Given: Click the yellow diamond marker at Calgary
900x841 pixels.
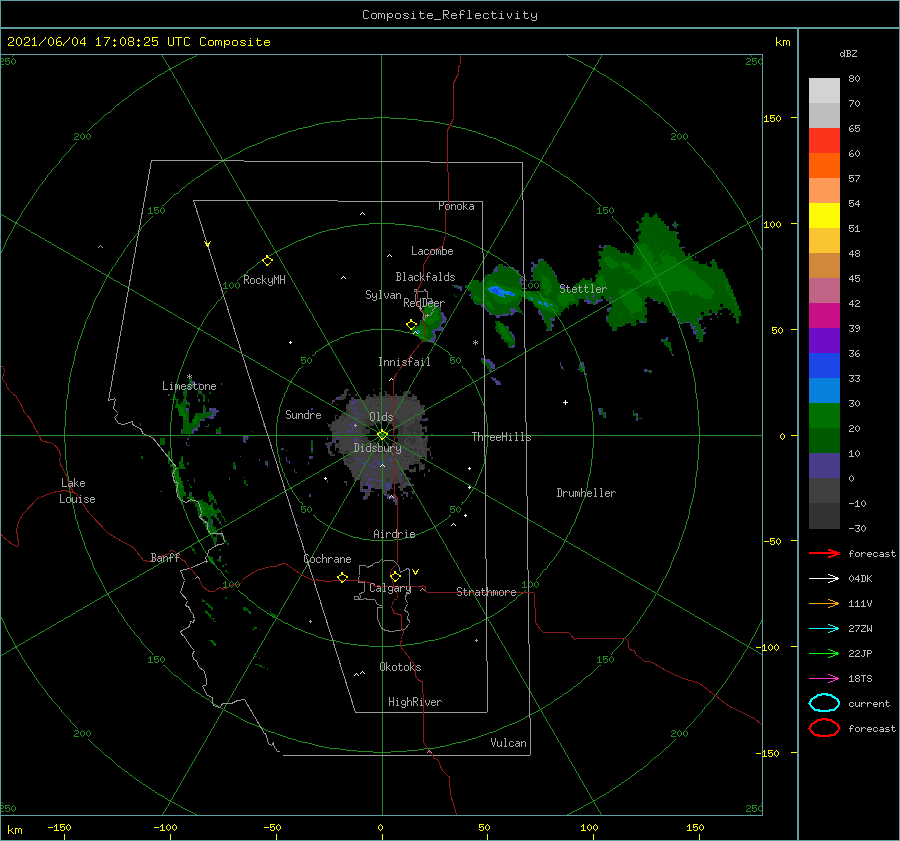Looking at the screenshot, I should point(395,576).
